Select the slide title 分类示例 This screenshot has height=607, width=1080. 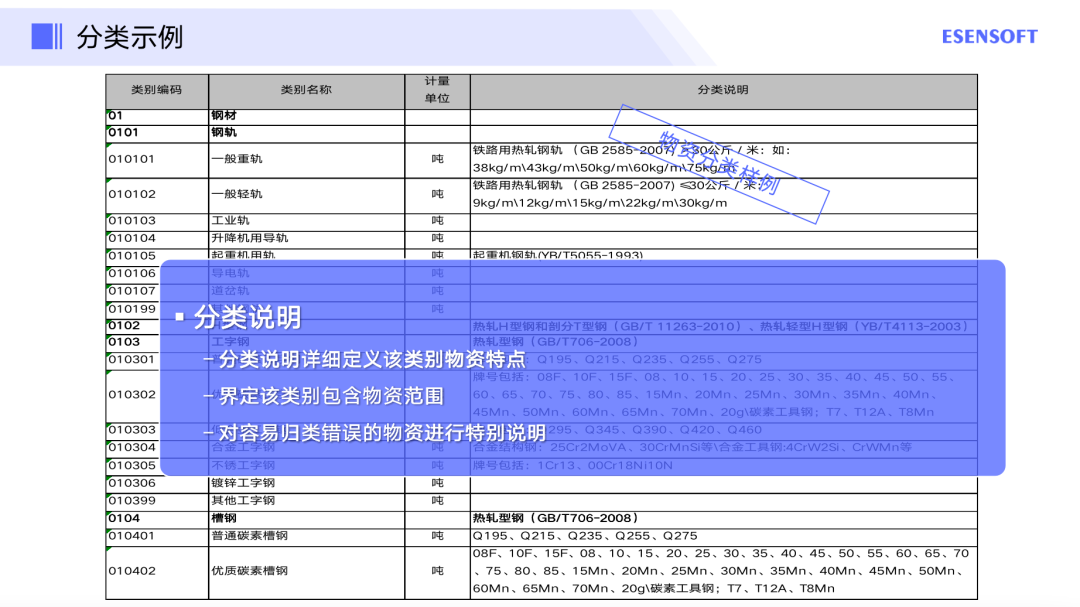click(129, 37)
